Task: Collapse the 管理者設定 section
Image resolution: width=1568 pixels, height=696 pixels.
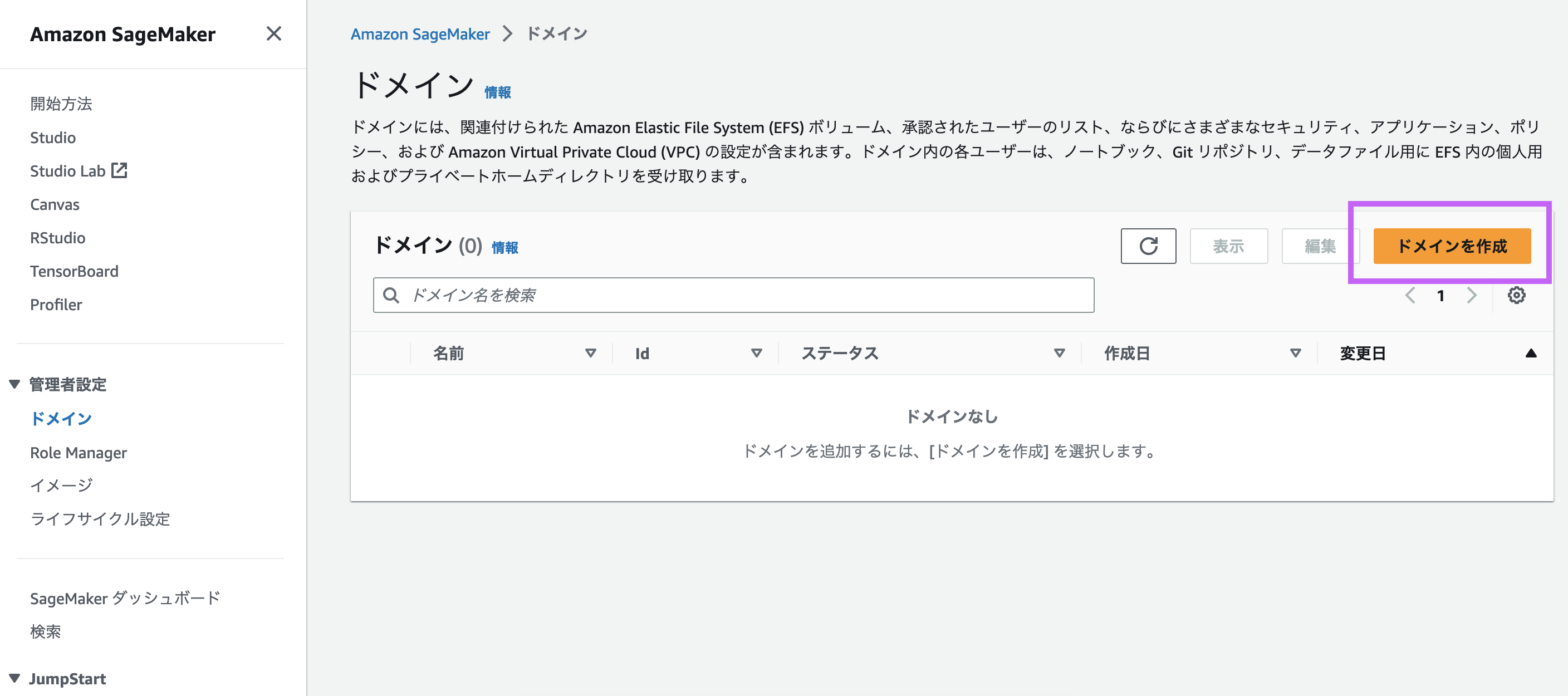Action: coord(14,384)
